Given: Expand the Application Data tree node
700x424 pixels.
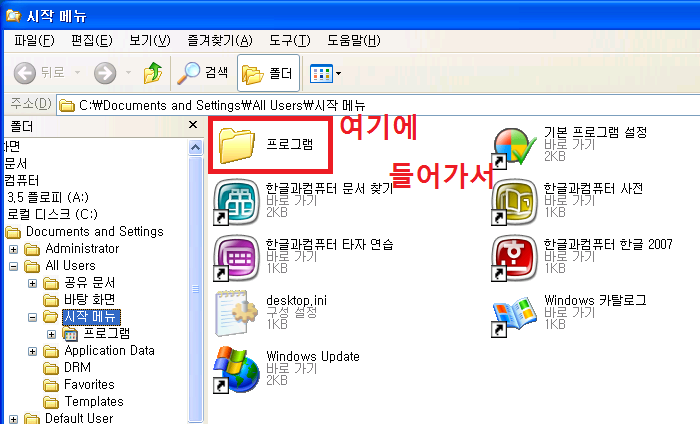Looking at the screenshot, I should pos(32,352).
